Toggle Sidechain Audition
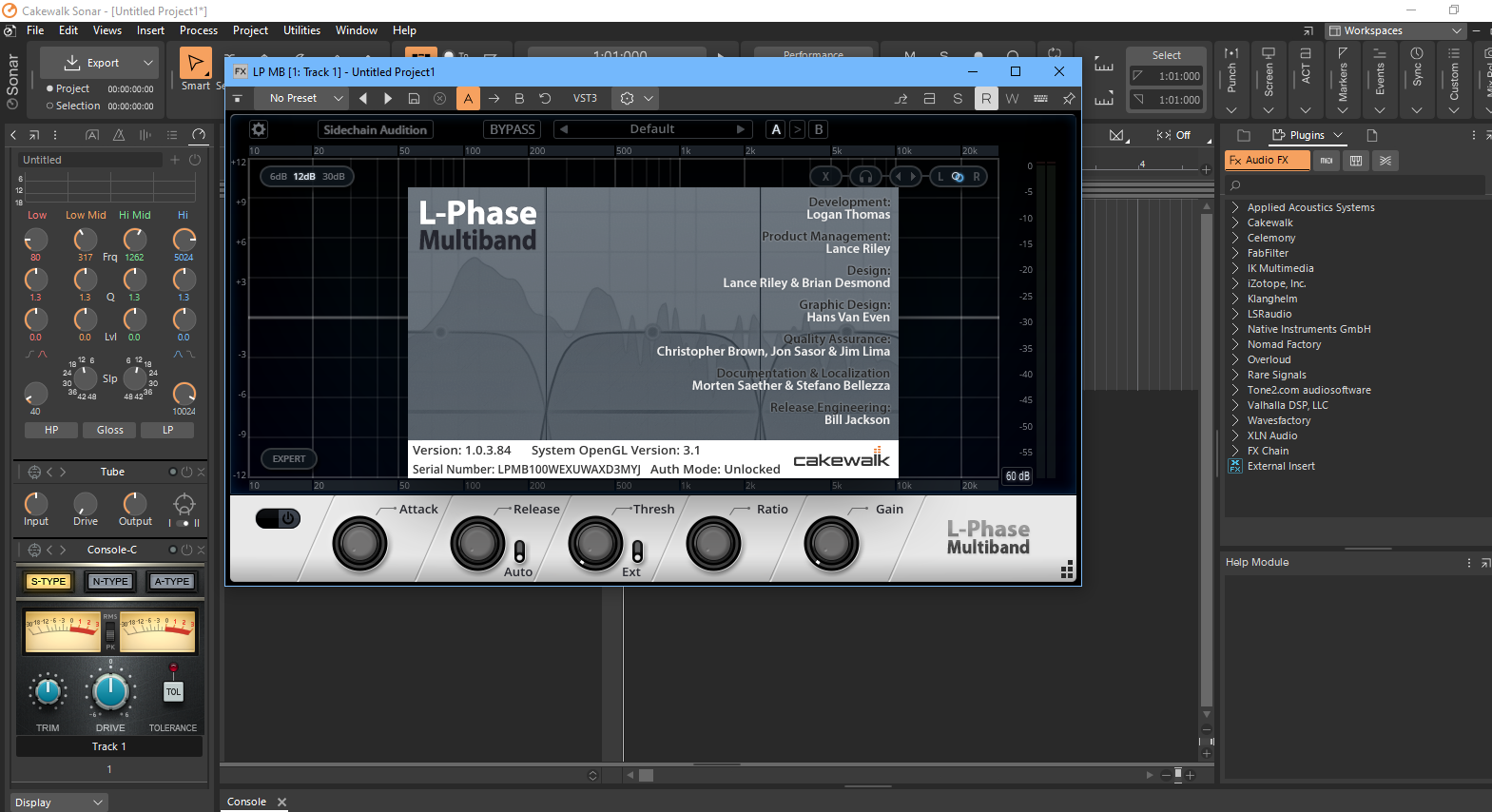This screenshot has width=1492, height=812. tap(375, 129)
